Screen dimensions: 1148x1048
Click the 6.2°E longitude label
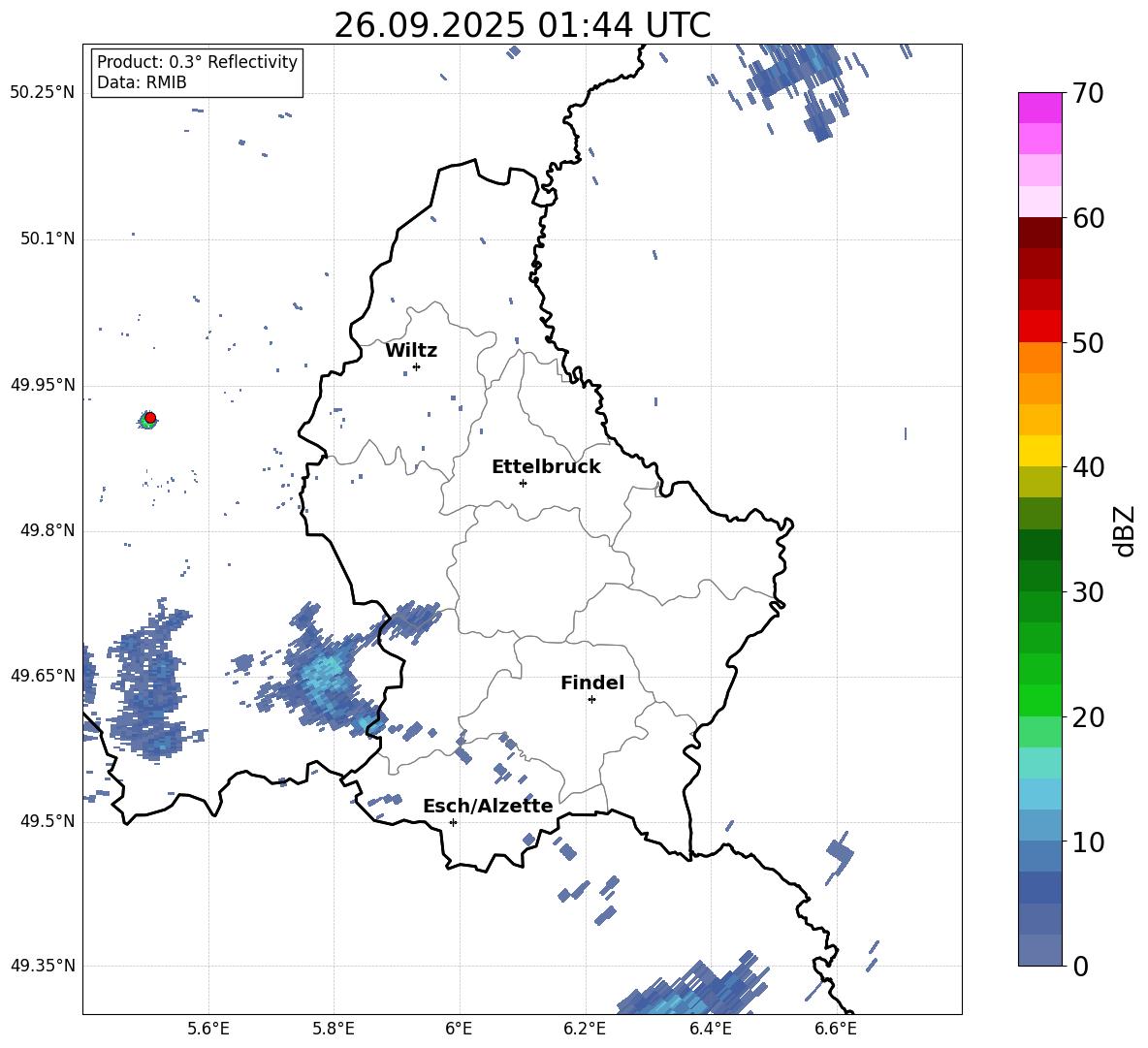click(585, 1029)
